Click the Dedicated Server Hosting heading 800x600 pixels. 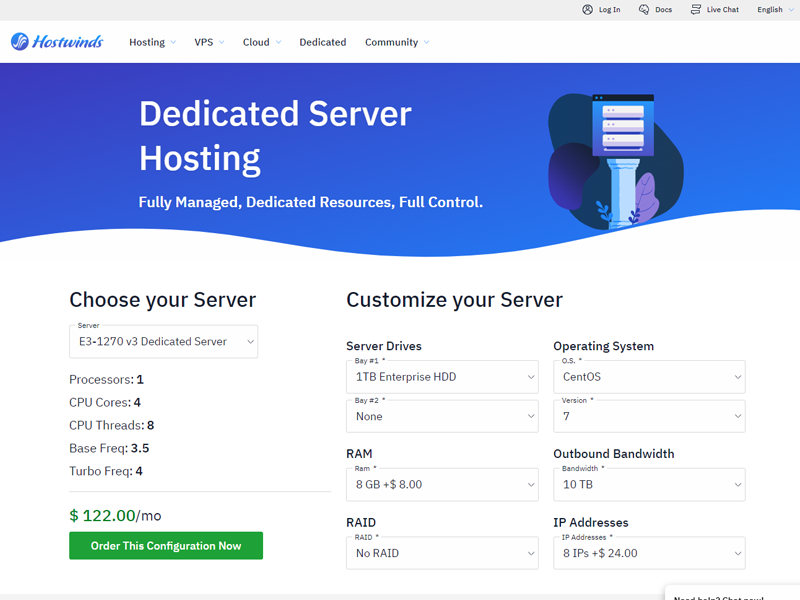[x=275, y=136]
